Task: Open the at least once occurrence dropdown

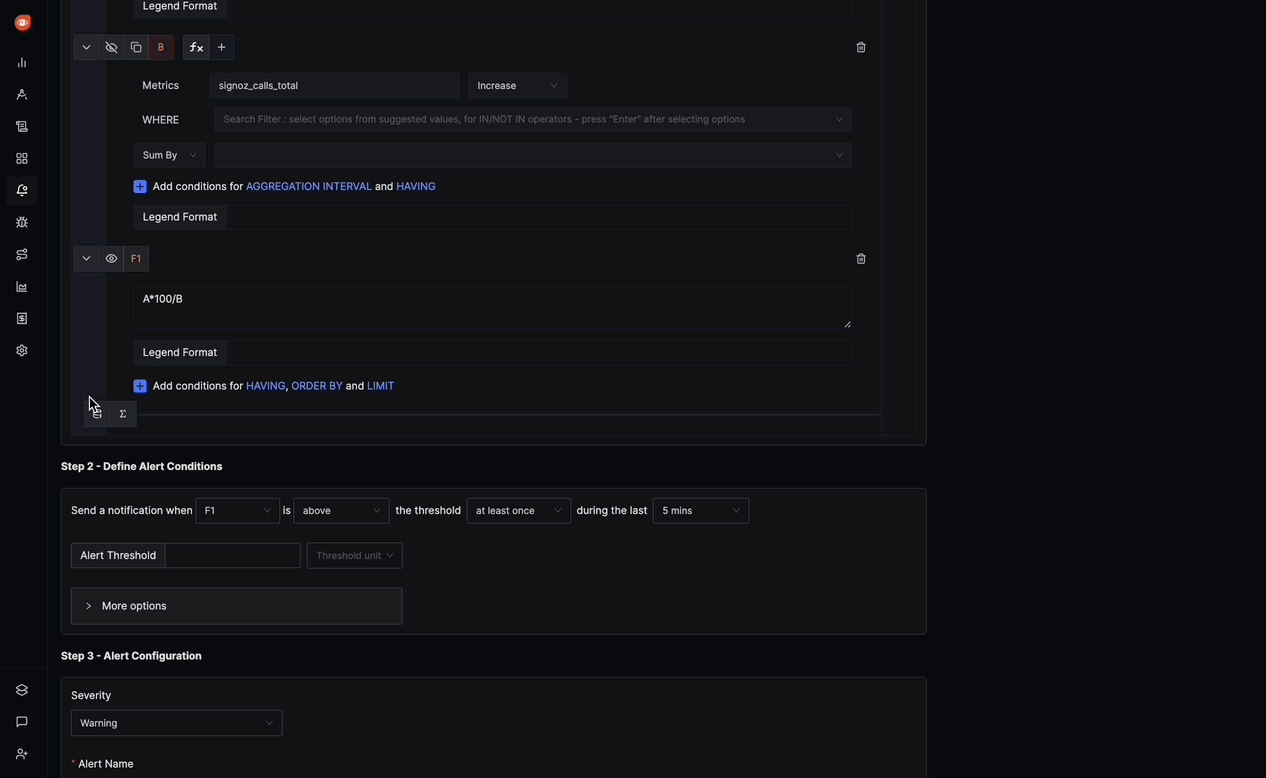Action: pos(519,511)
